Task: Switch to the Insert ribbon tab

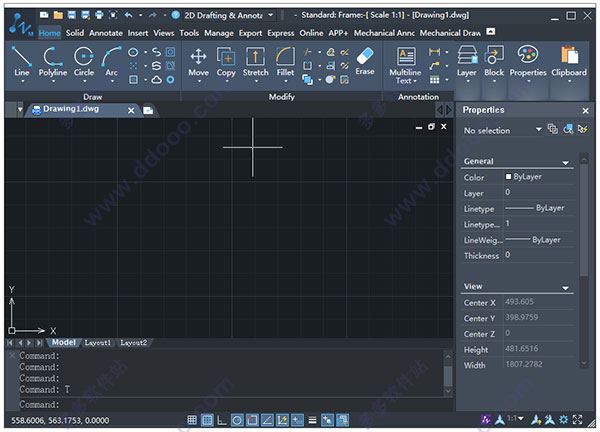Action: click(138, 33)
